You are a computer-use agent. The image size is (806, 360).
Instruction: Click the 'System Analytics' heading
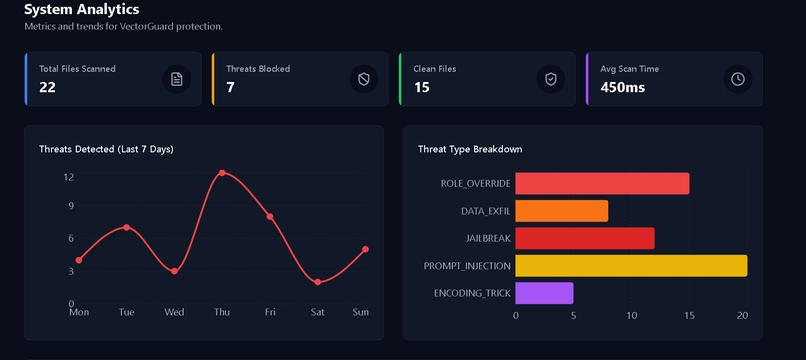click(x=82, y=9)
